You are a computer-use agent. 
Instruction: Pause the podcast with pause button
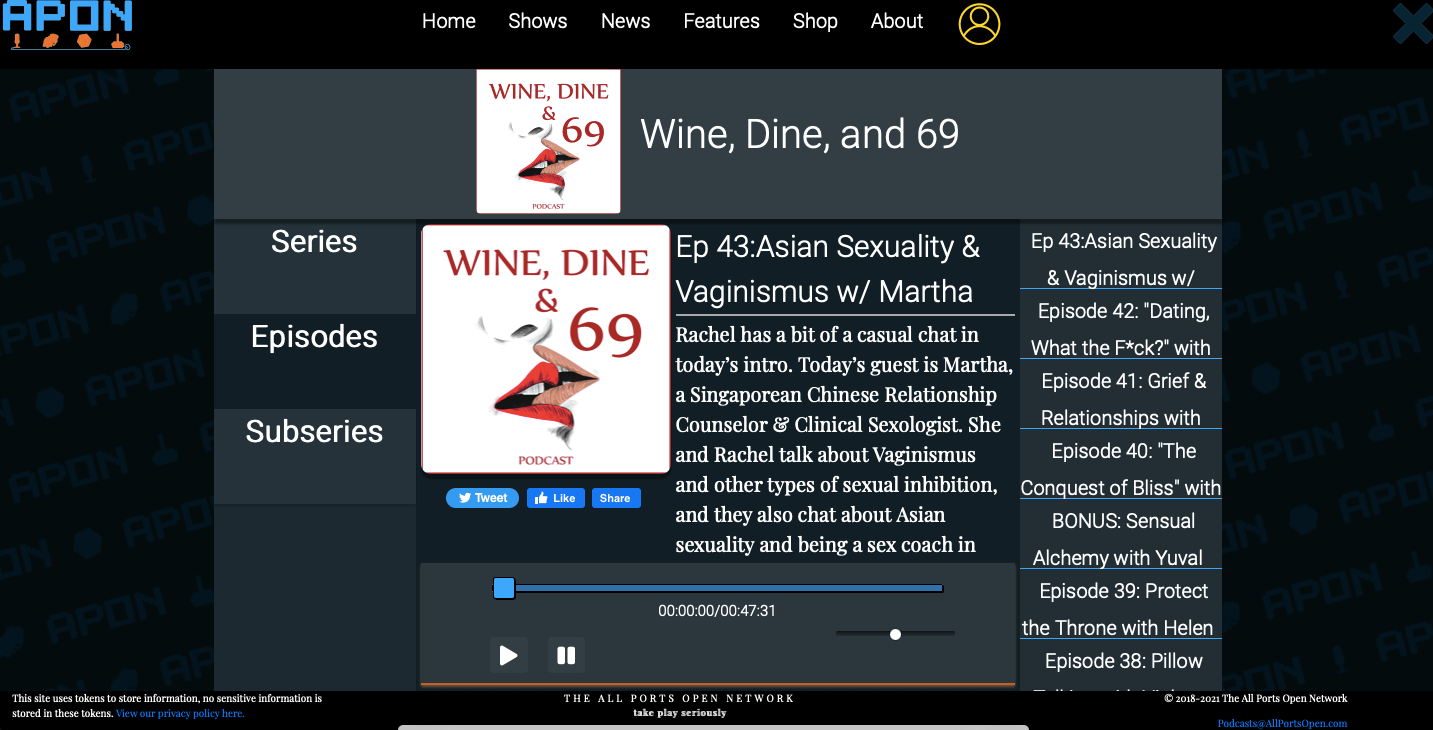(566, 655)
